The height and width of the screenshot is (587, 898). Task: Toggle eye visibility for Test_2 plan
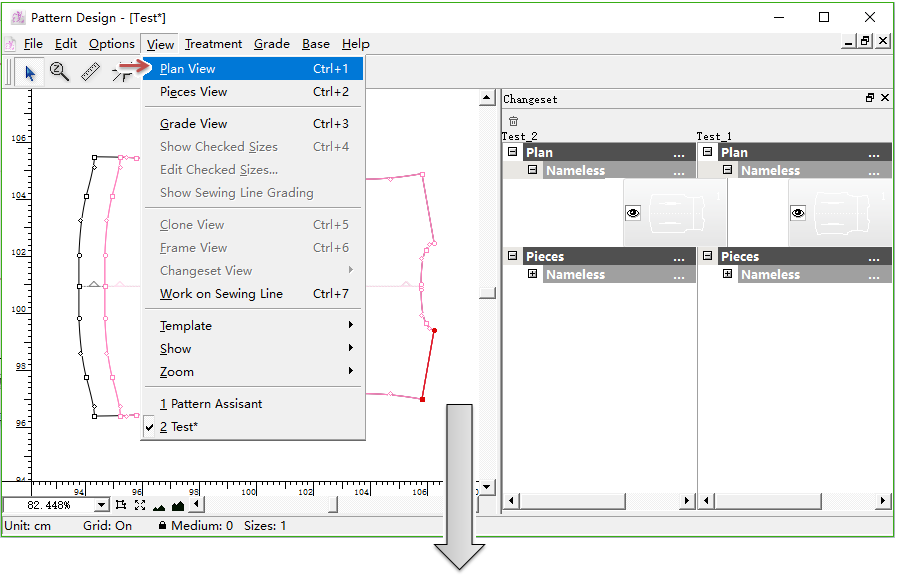[632, 213]
